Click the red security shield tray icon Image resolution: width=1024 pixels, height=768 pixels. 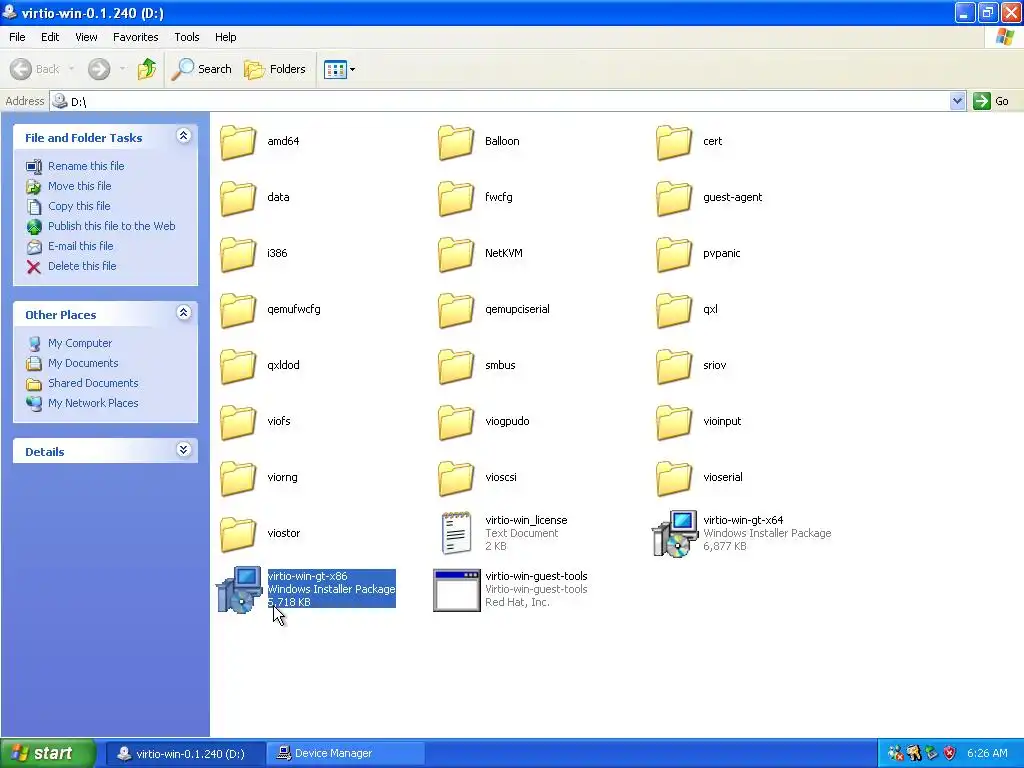[x=949, y=754]
